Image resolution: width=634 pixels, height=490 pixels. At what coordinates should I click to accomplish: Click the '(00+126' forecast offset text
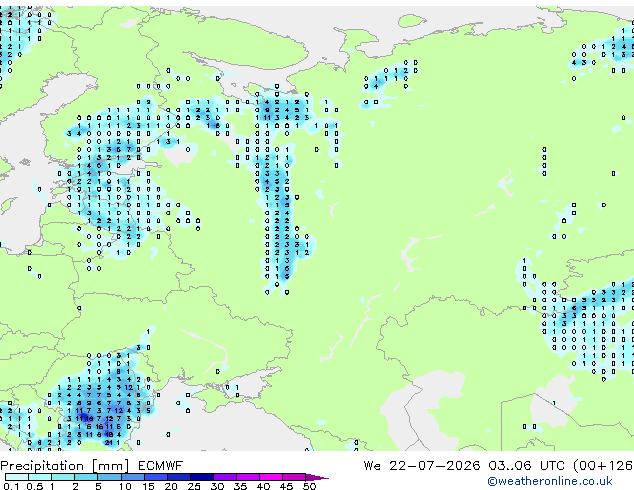(603, 466)
